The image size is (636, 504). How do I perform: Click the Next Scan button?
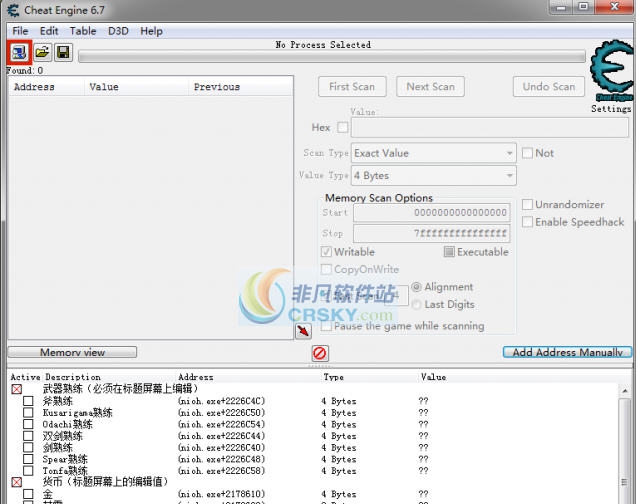click(430, 87)
